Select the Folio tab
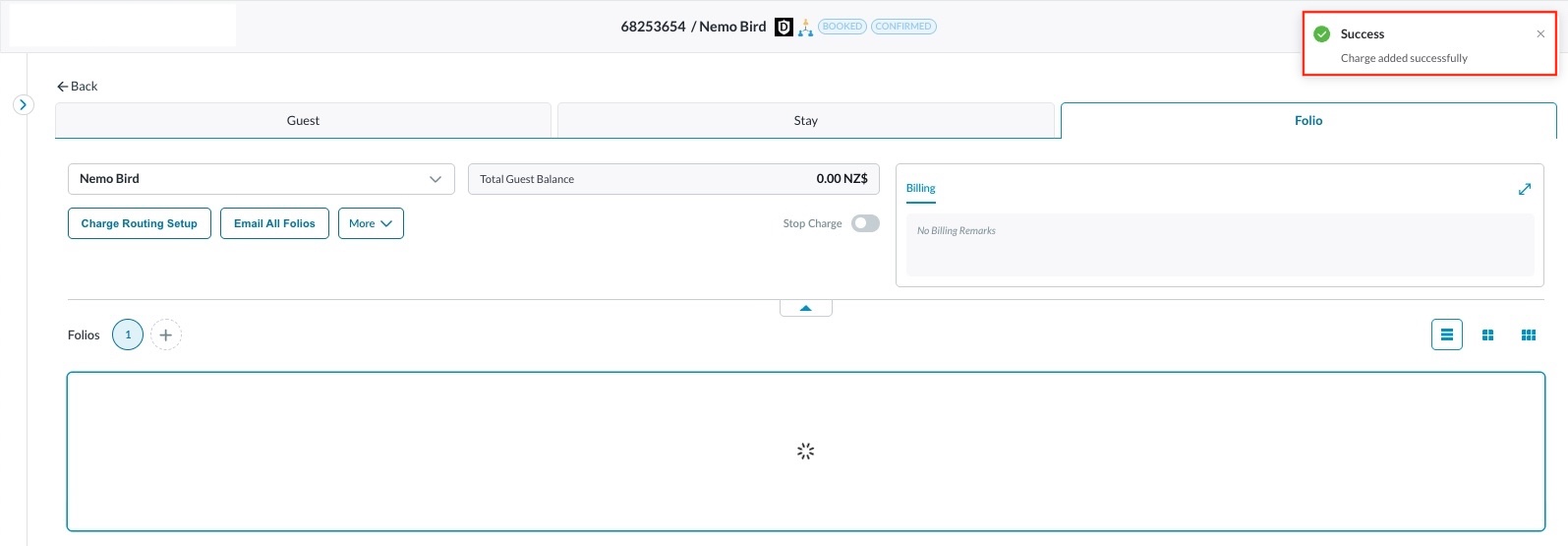This screenshot has width=1568, height=546. [x=1307, y=121]
